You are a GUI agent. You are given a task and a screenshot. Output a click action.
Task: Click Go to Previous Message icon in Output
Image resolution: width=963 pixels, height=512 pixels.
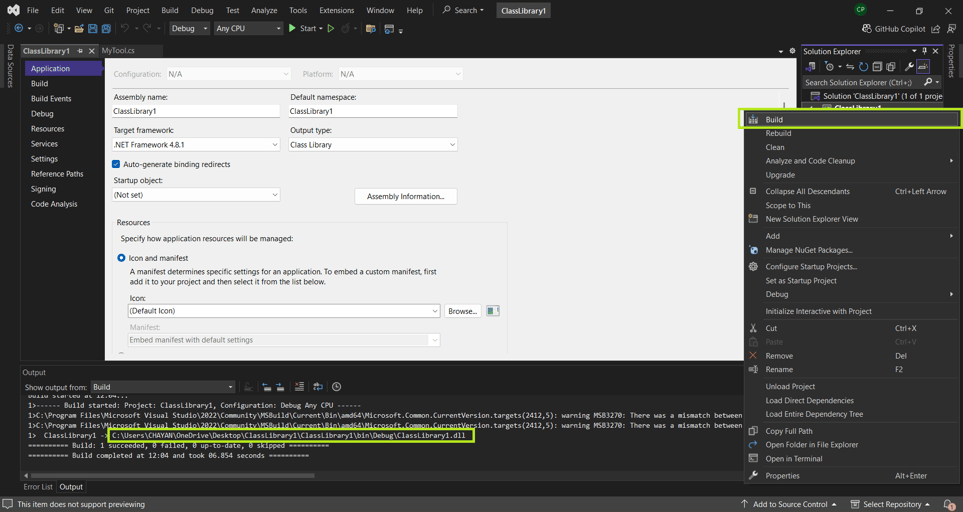click(x=267, y=387)
